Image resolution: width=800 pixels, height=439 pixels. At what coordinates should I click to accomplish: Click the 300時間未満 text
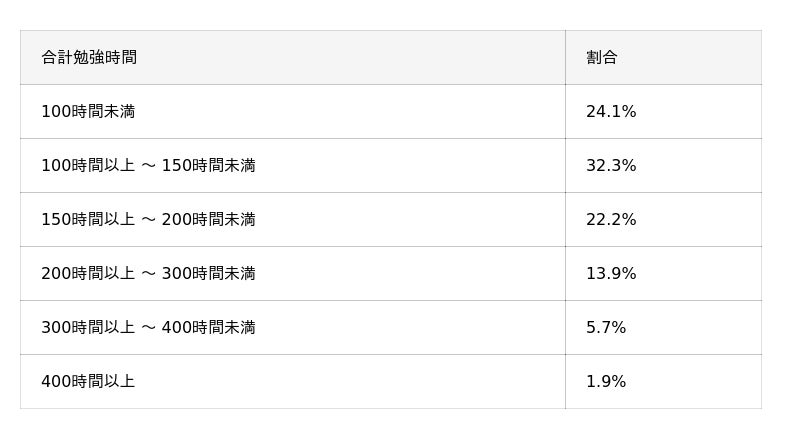click(208, 274)
